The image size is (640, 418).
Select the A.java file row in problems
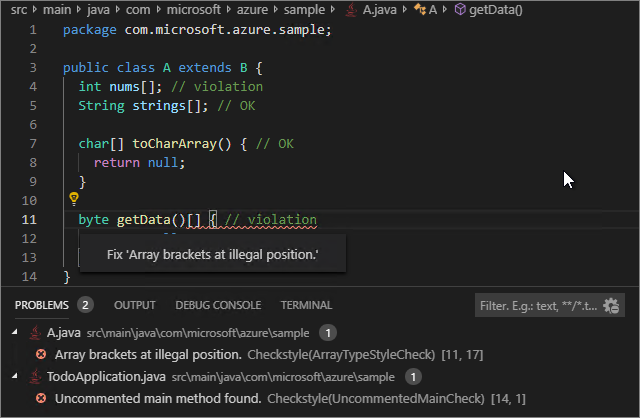click(x=320, y=333)
